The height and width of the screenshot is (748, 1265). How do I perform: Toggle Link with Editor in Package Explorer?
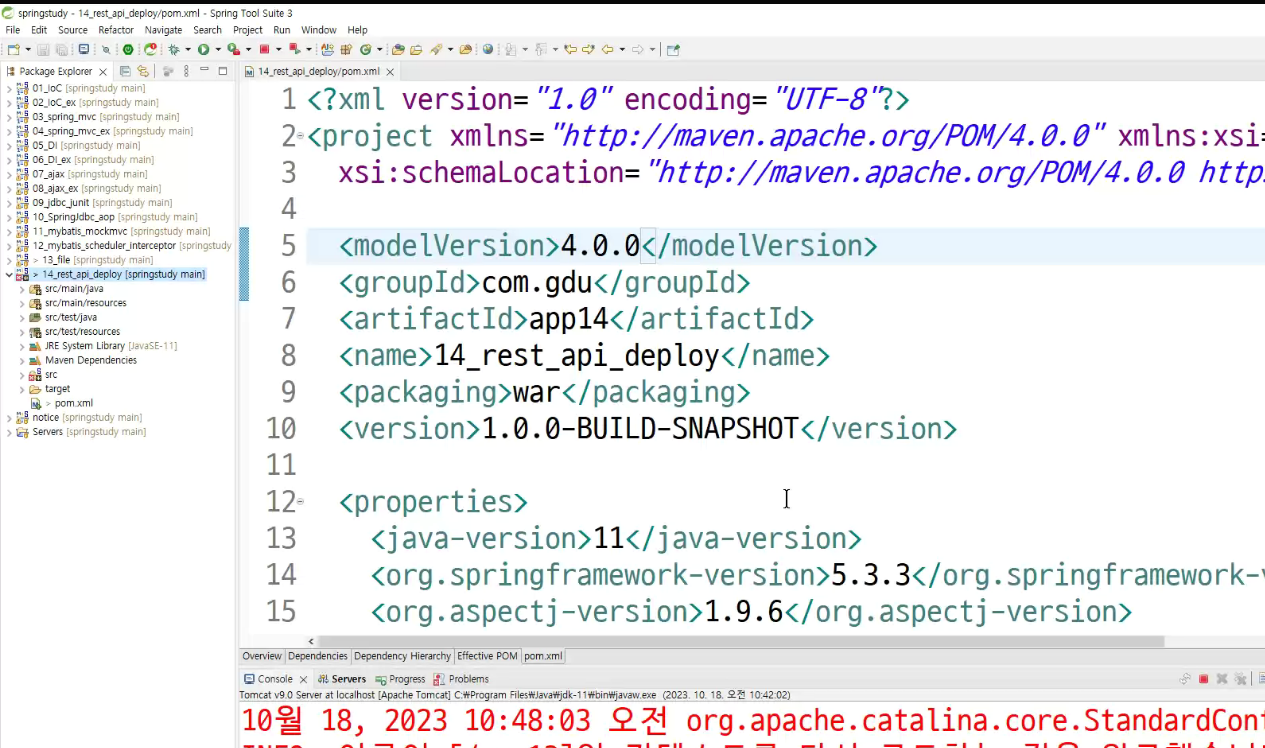click(x=143, y=71)
